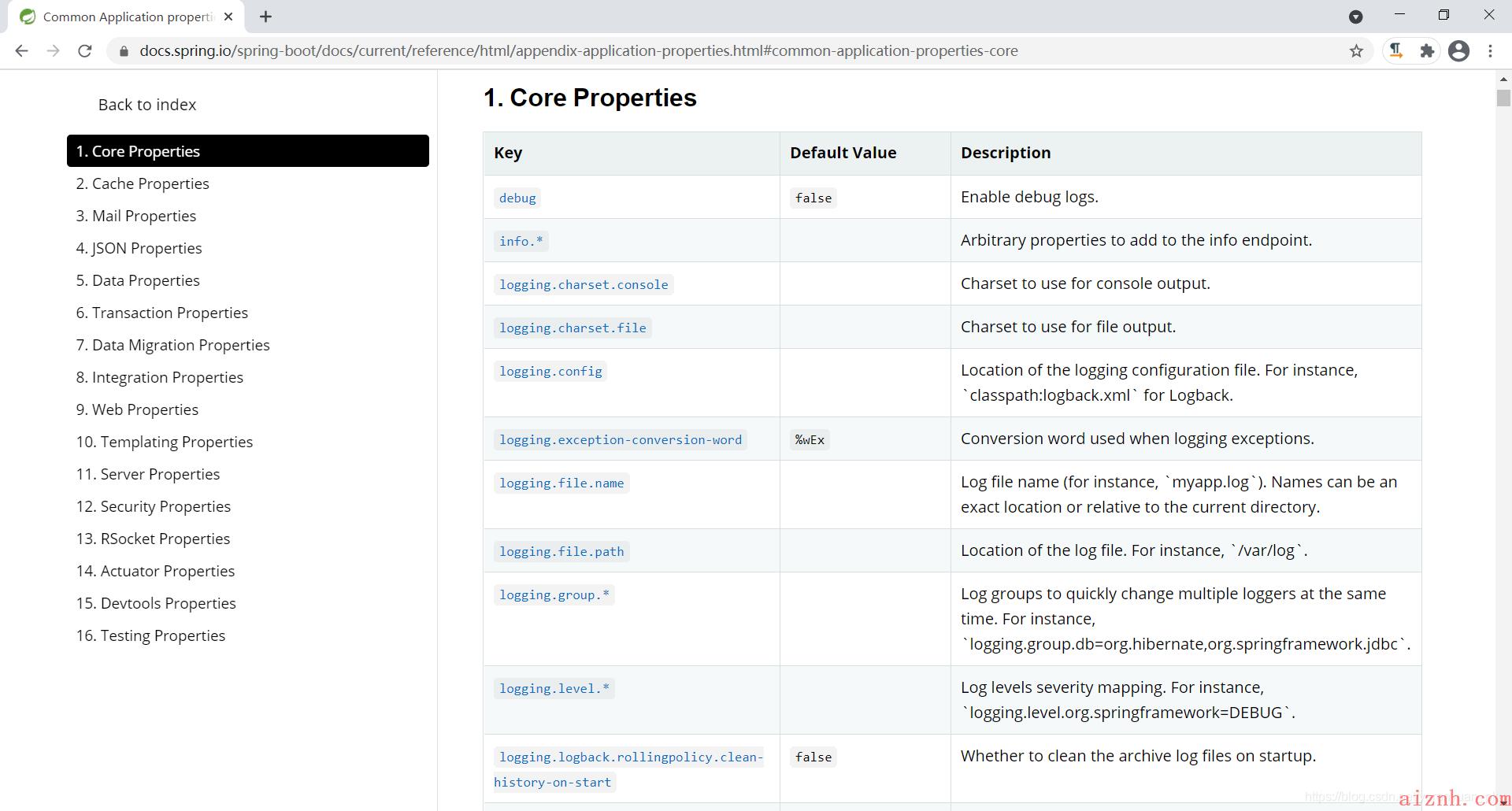Open the user profile avatar icon
This screenshot has width=1512, height=811.
[x=1458, y=51]
